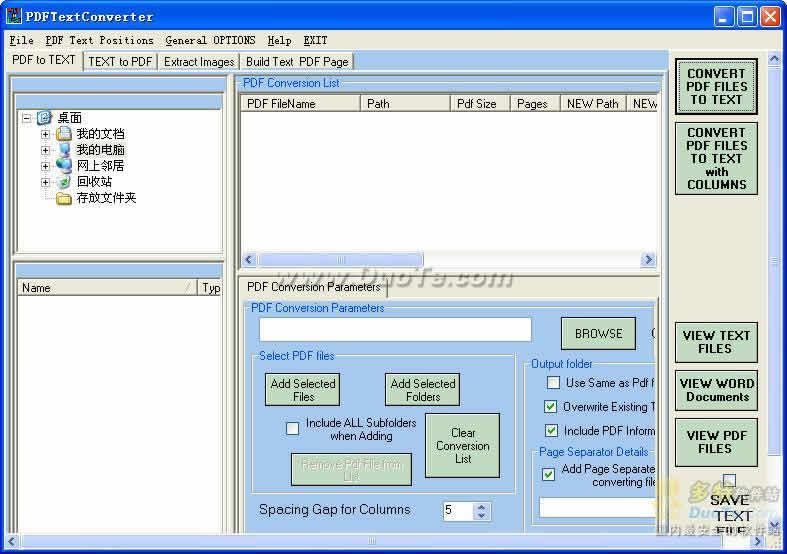Click the BROWSE button
The image size is (787, 554).
coord(598,334)
